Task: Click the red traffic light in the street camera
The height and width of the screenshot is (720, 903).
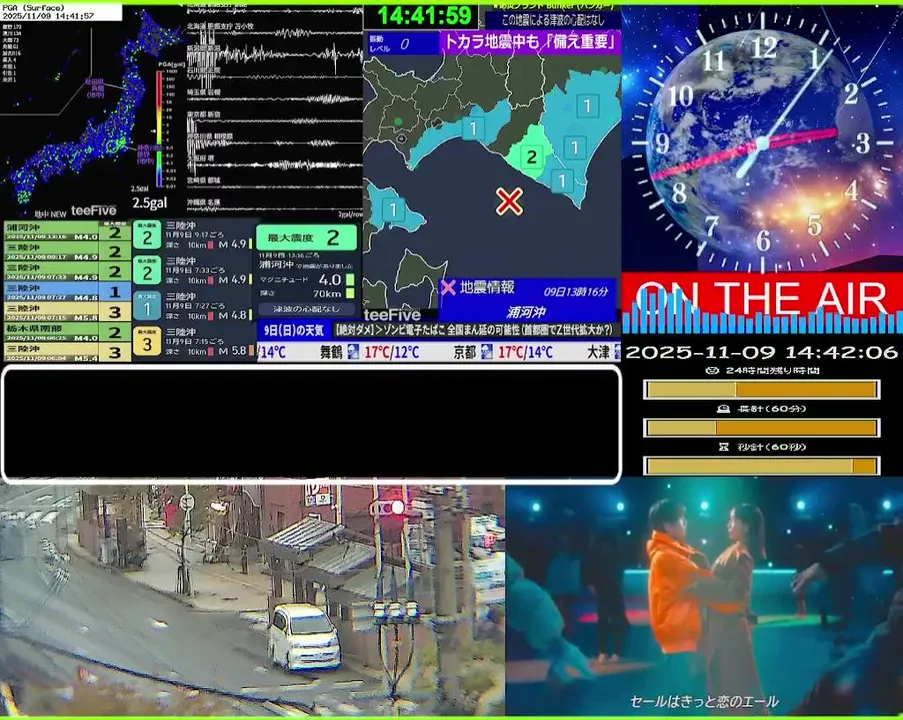Action: 397,507
